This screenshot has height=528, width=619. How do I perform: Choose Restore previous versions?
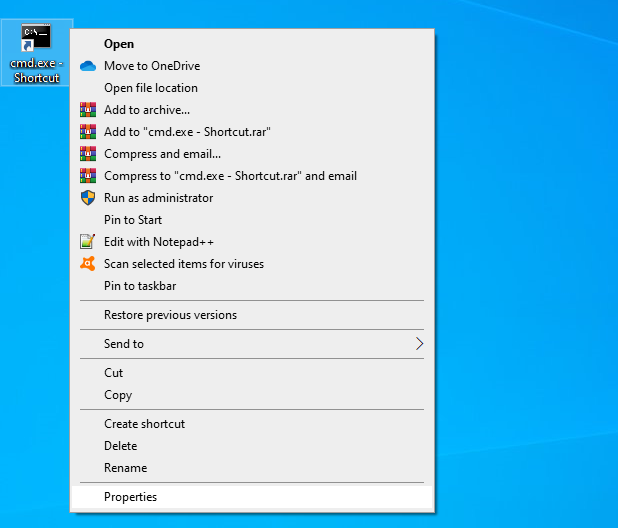252,315
